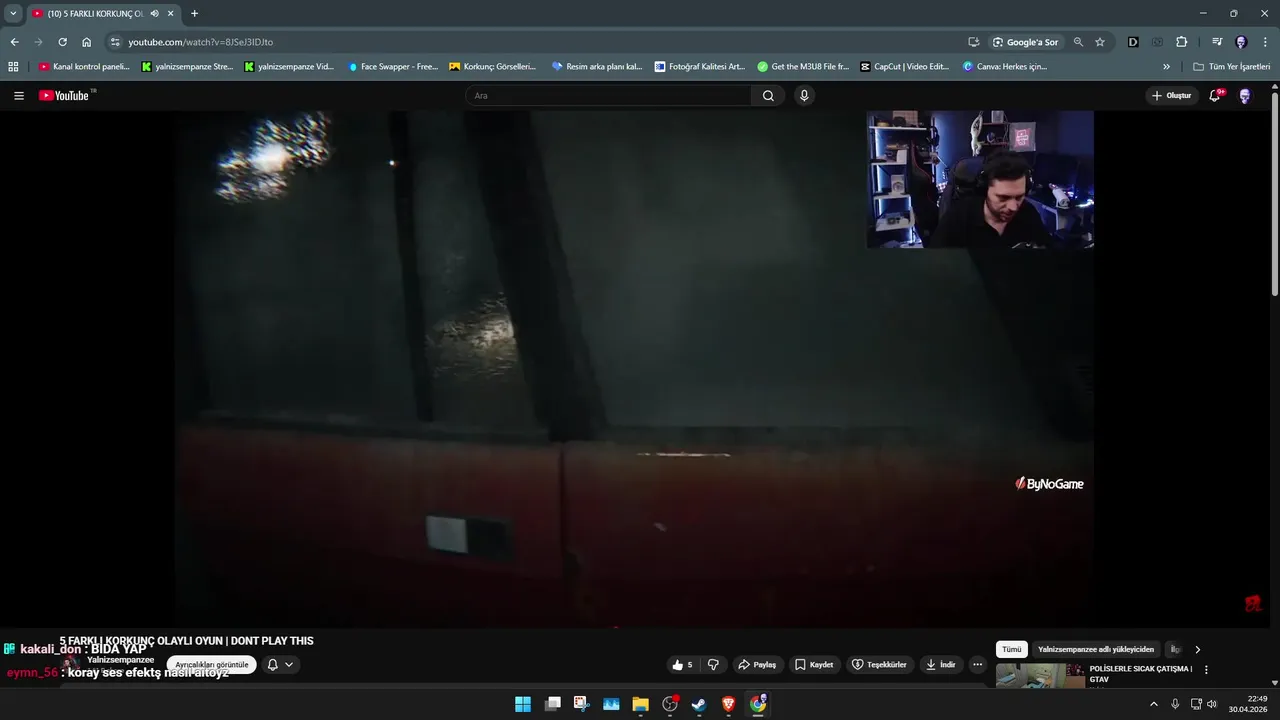Close the YouTube browser tab
This screenshot has width=1280, height=720.
[x=171, y=14]
